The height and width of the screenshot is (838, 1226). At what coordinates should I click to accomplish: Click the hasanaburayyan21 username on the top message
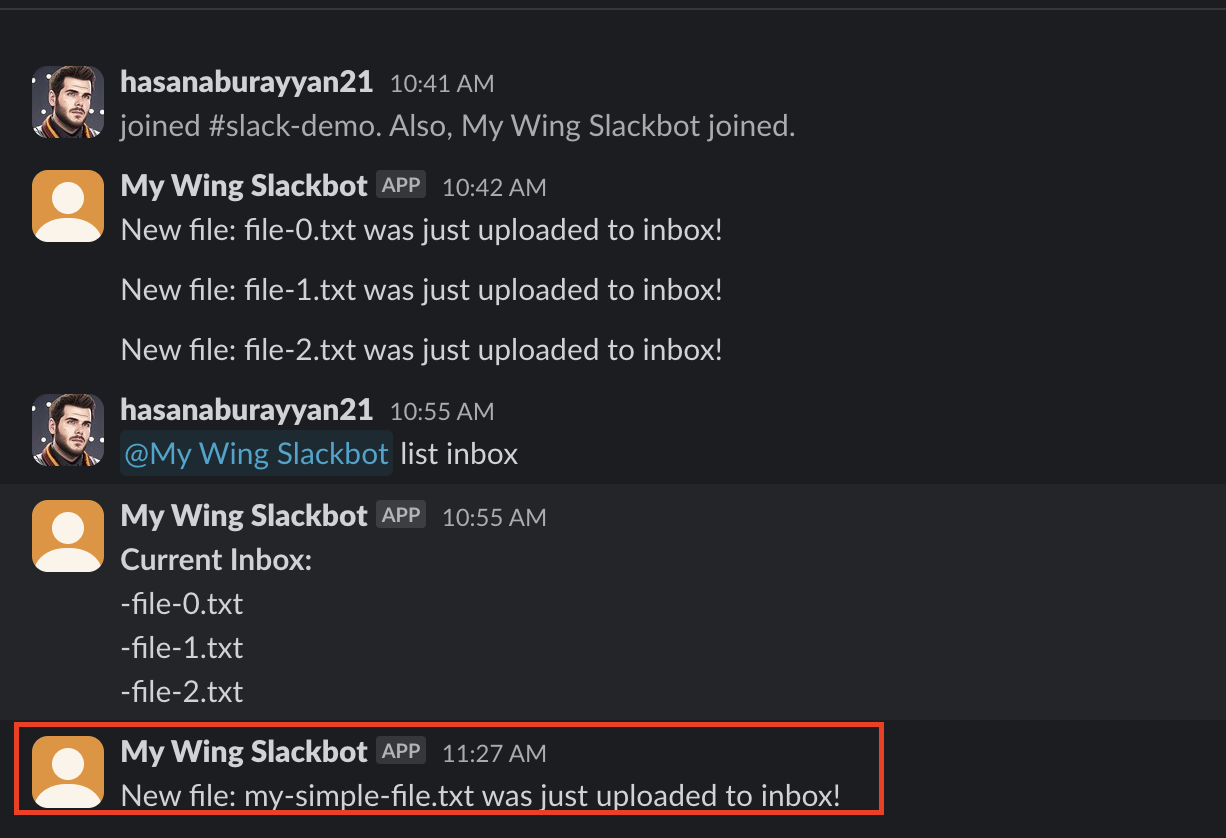pos(246,83)
